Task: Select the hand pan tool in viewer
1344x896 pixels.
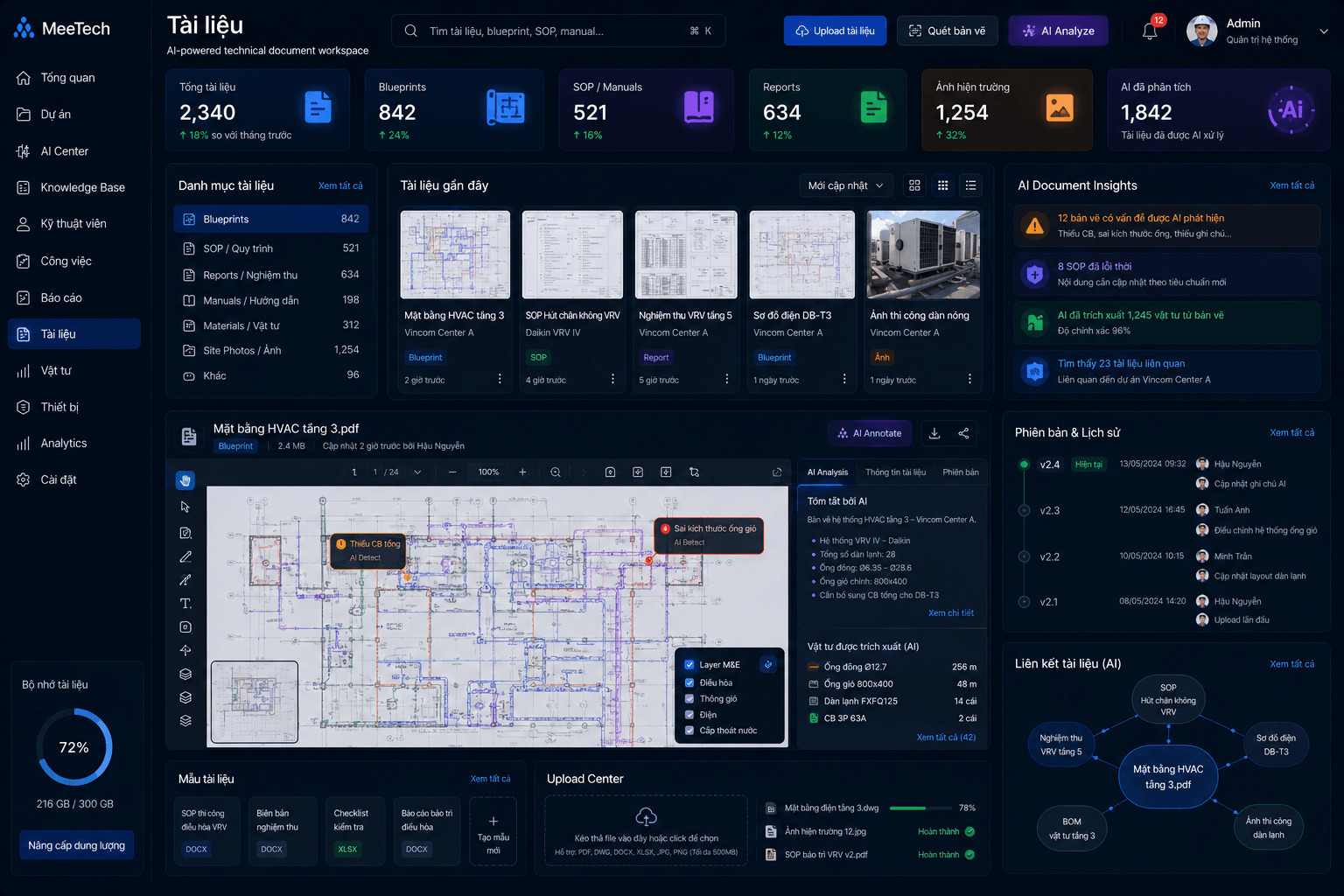Action: 185,480
